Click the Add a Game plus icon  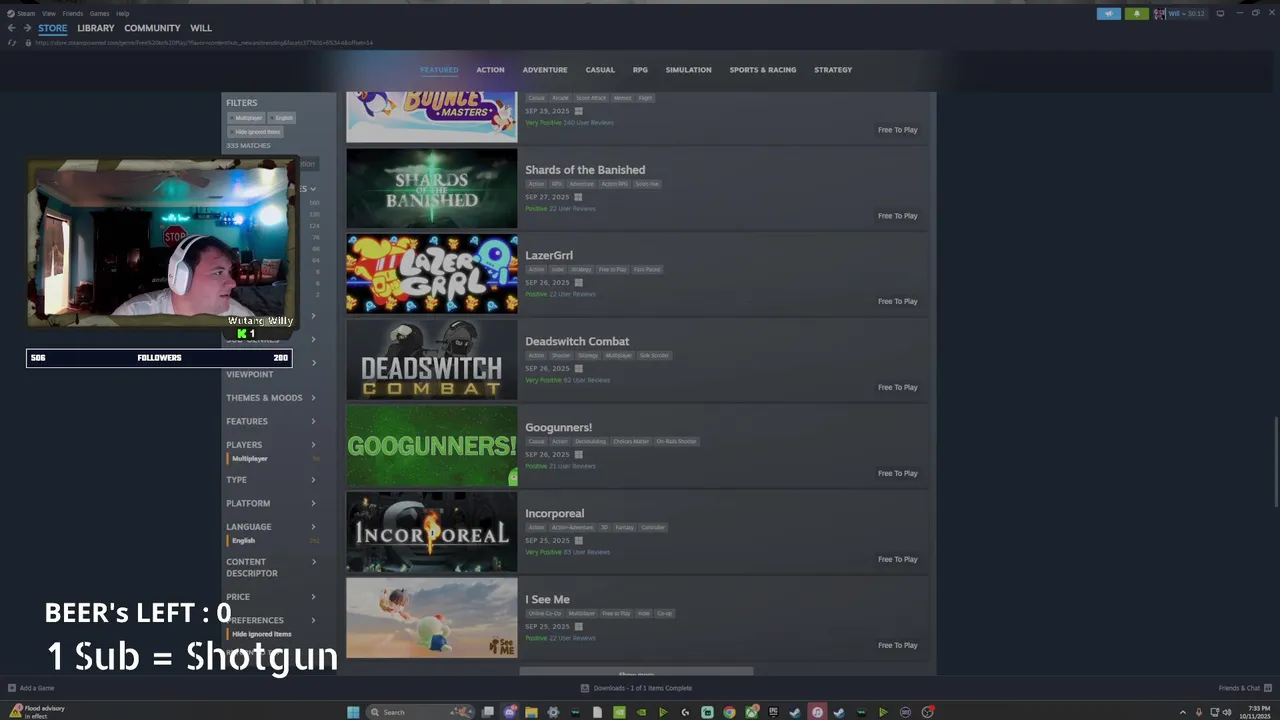coord(12,688)
